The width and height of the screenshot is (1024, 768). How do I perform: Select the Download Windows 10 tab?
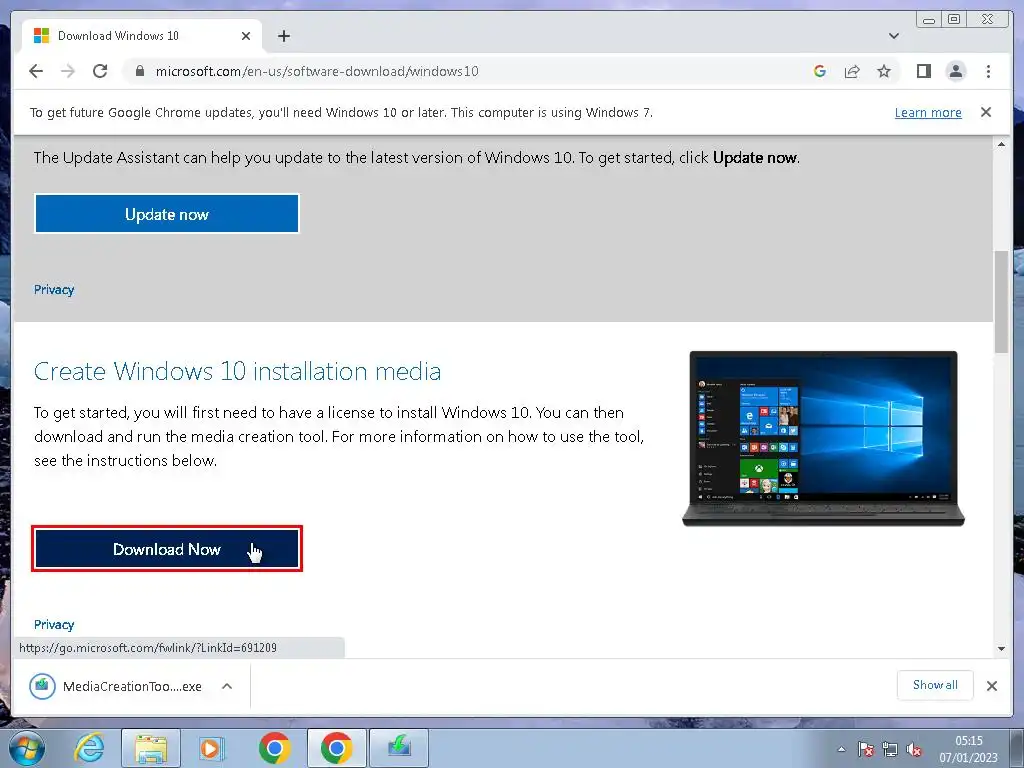coord(142,36)
